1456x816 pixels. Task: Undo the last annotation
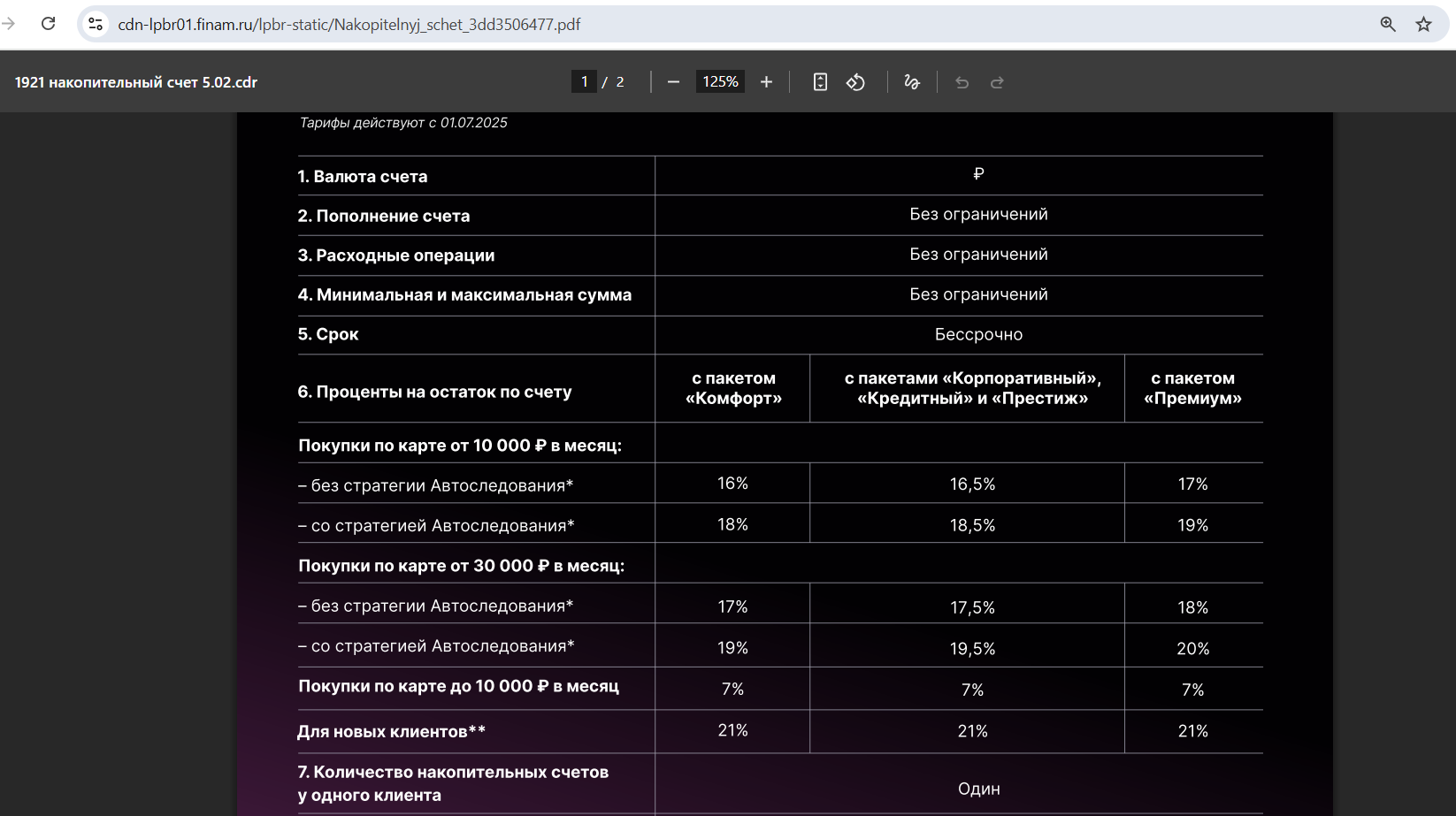coord(962,82)
